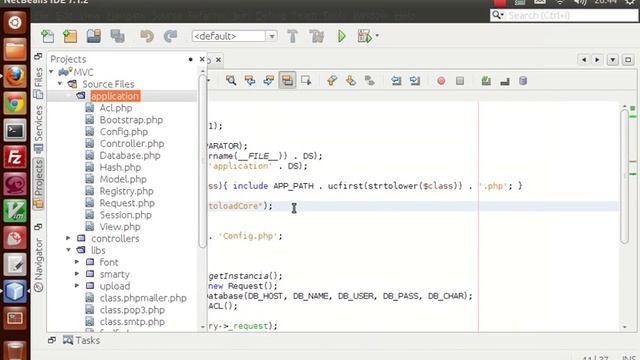Open Acl.php in the Projects tree
Image resolution: width=640 pixels, height=360 pixels.
click(116, 108)
